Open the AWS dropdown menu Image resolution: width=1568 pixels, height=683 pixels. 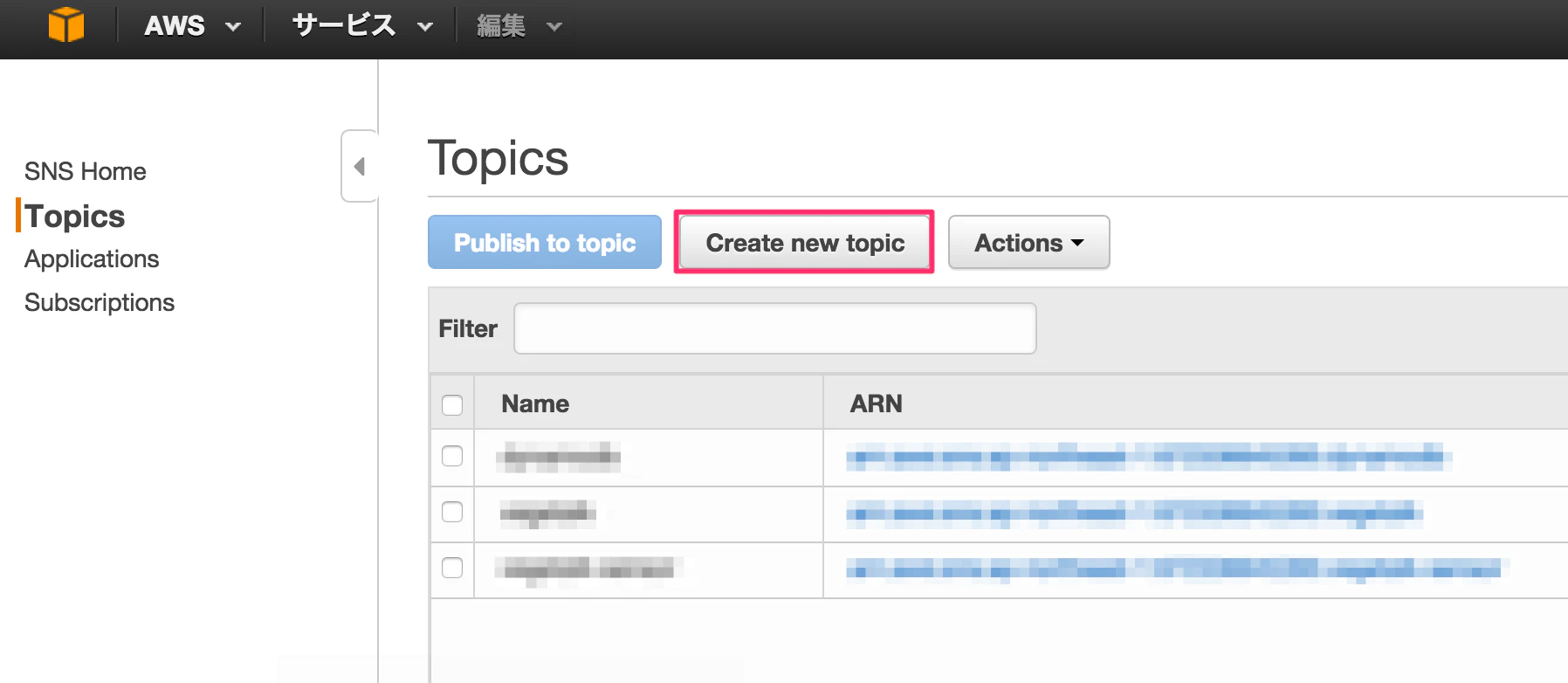192,26
